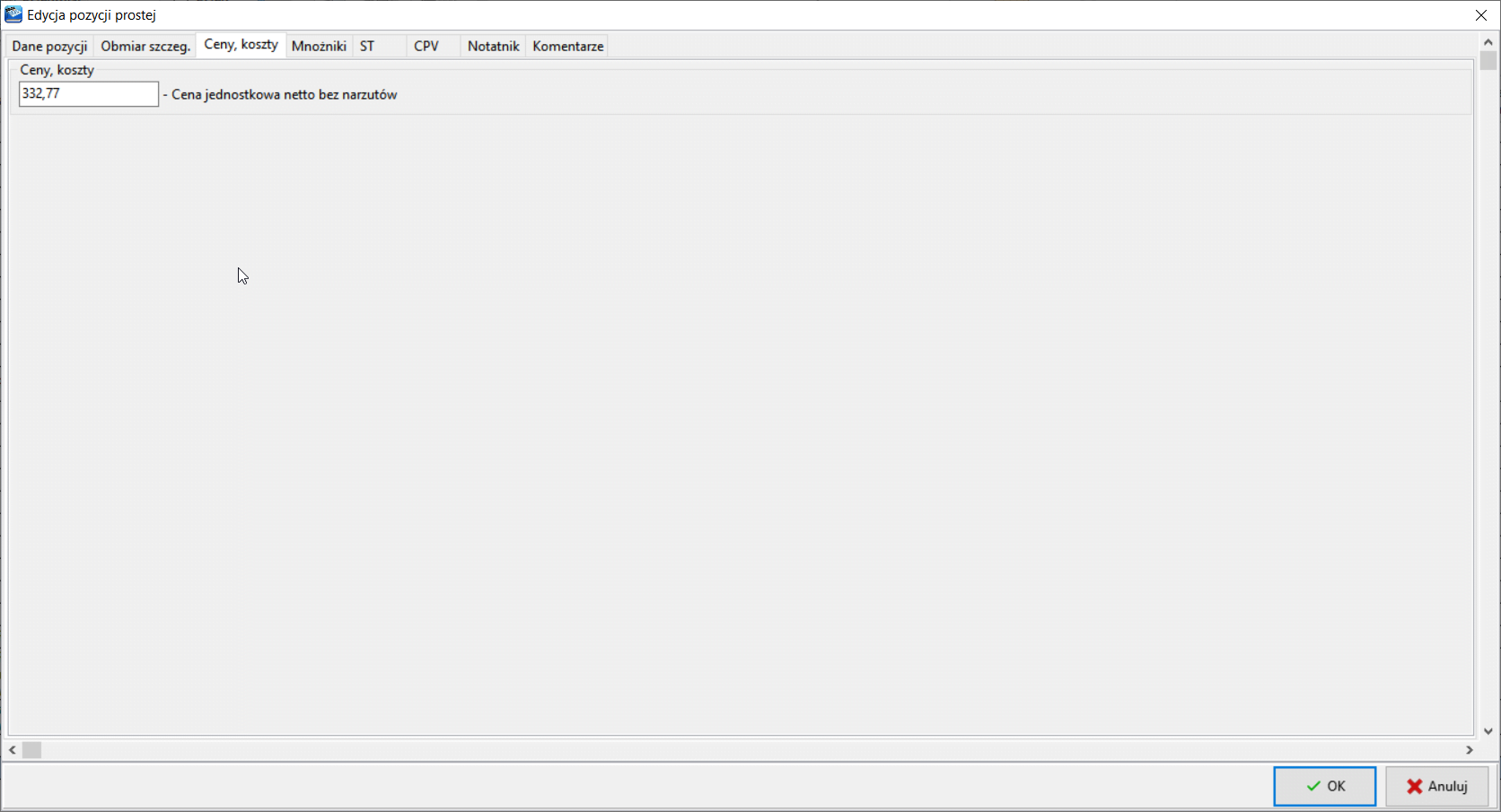Viewport: 1501px width, 812px height.
Task: Select the Ceny, koszty tab
Action: point(241,45)
